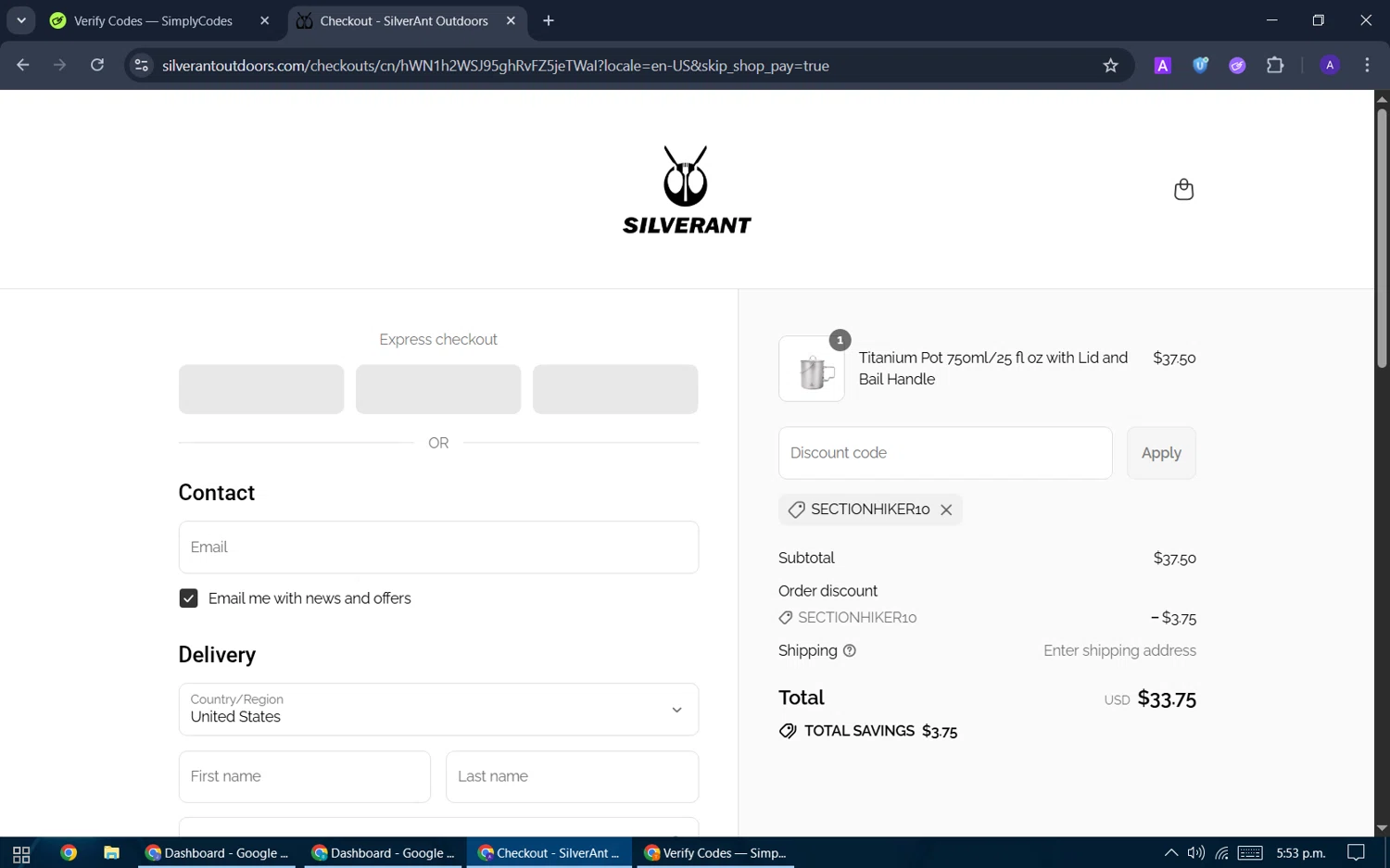Open the purple round extension icon
The image size is (1390, 868).
click(1237, 65)
